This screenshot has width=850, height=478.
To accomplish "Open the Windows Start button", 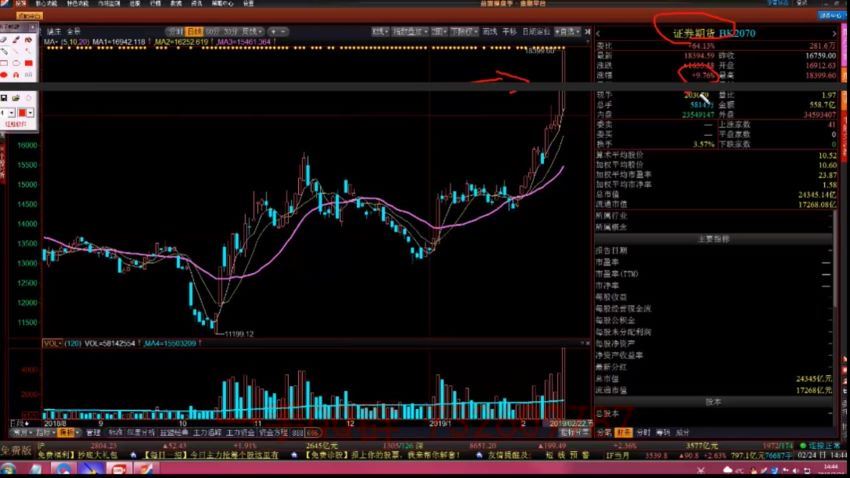I will [x=8, y=470].
